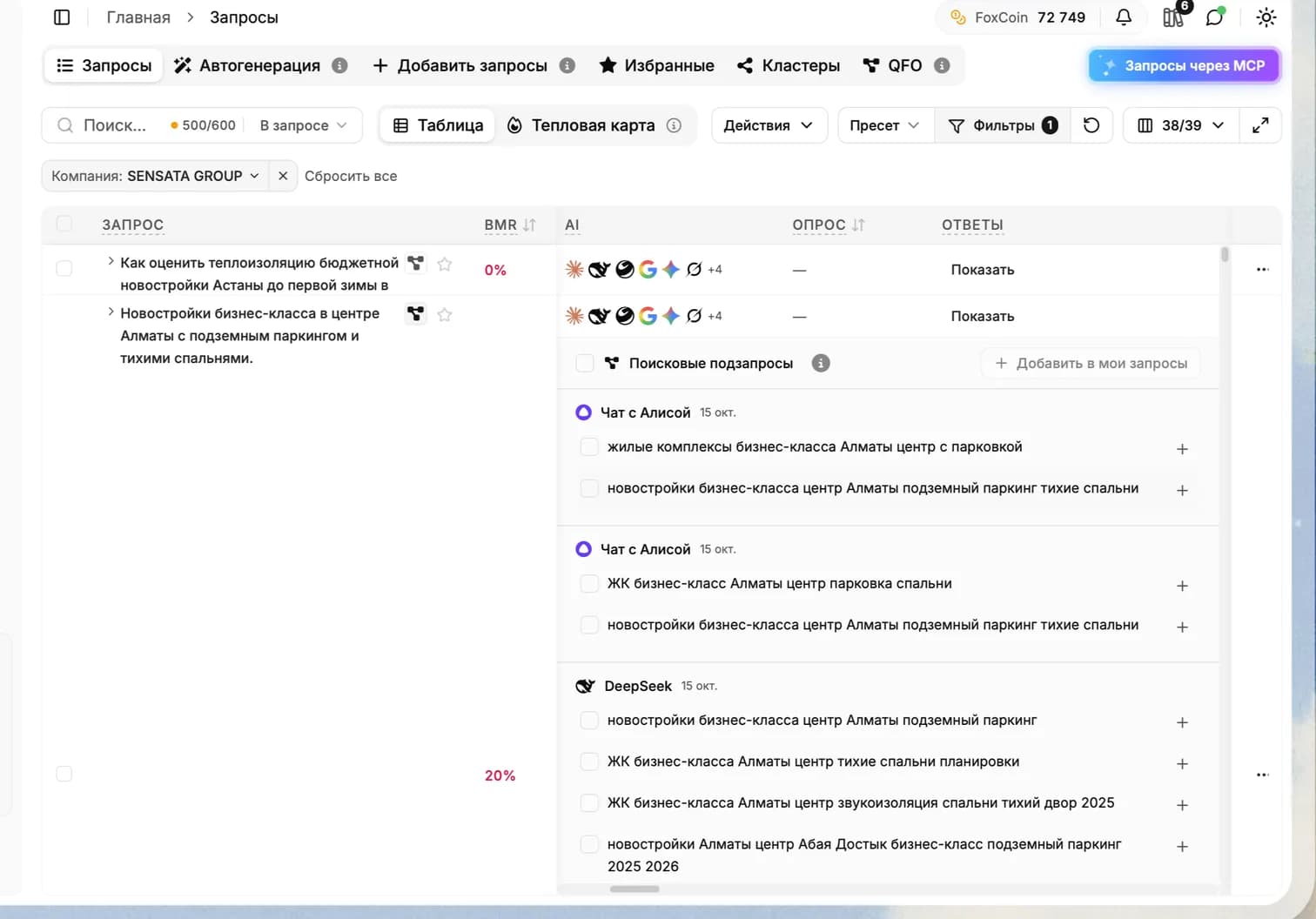Open the knowledge base books icon
Viewport: 1316px width, 919px height.
1173,17
